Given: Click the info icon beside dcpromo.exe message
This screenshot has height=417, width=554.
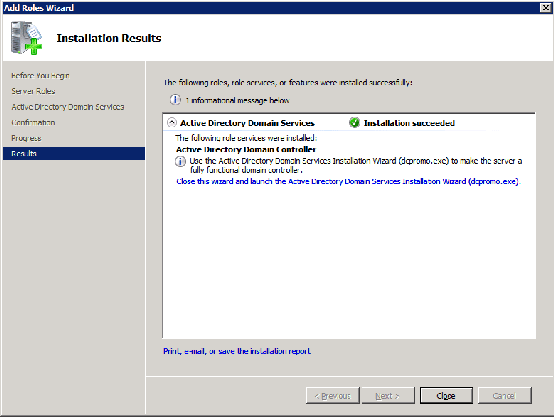Looking at the screenshot, I should point(180,161).
